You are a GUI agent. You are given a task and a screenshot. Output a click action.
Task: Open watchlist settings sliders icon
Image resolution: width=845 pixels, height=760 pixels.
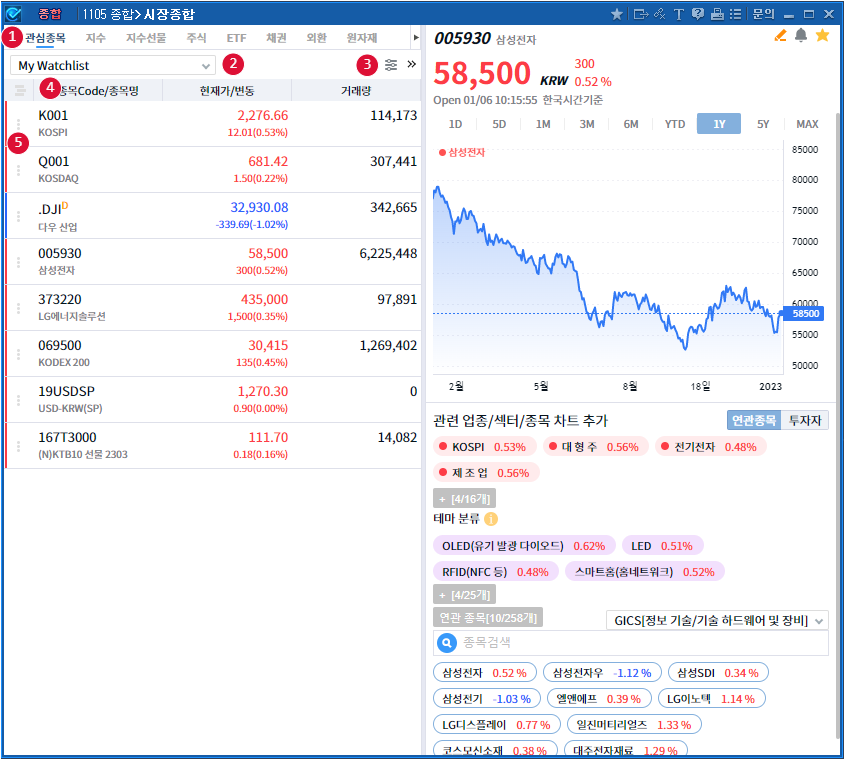click(x=391, y=65)
